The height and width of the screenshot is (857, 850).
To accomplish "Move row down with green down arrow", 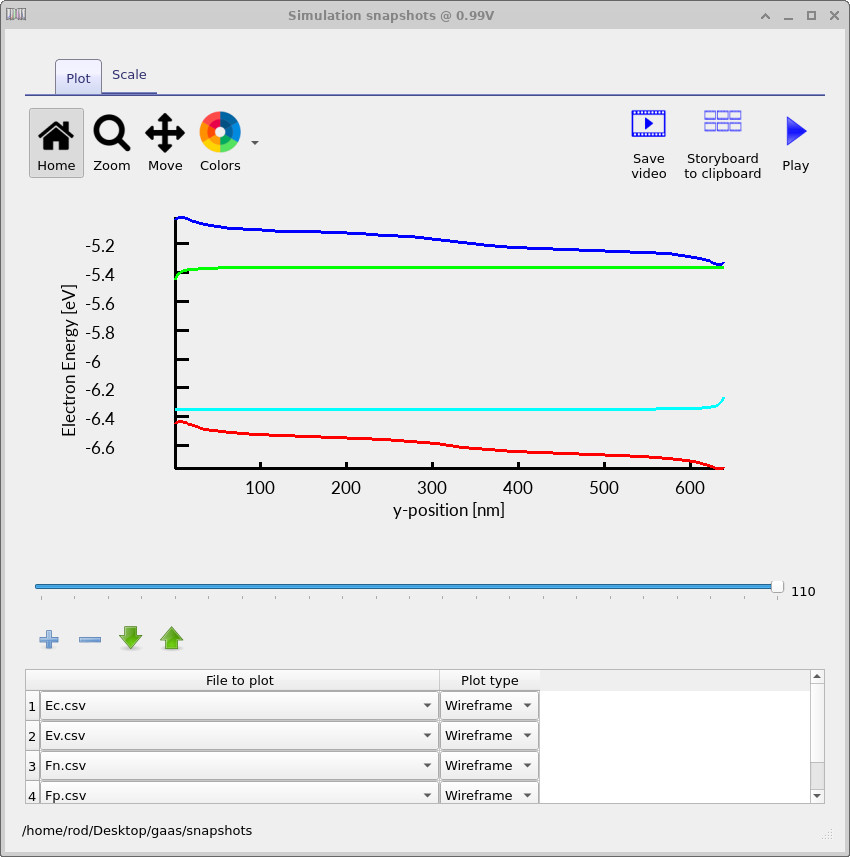I will [x=131, y=638].
